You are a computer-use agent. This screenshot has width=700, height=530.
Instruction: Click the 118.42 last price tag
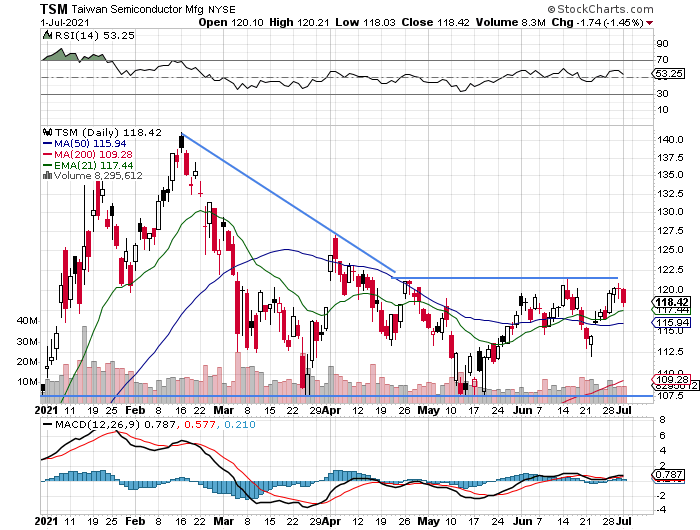(671, 302)
